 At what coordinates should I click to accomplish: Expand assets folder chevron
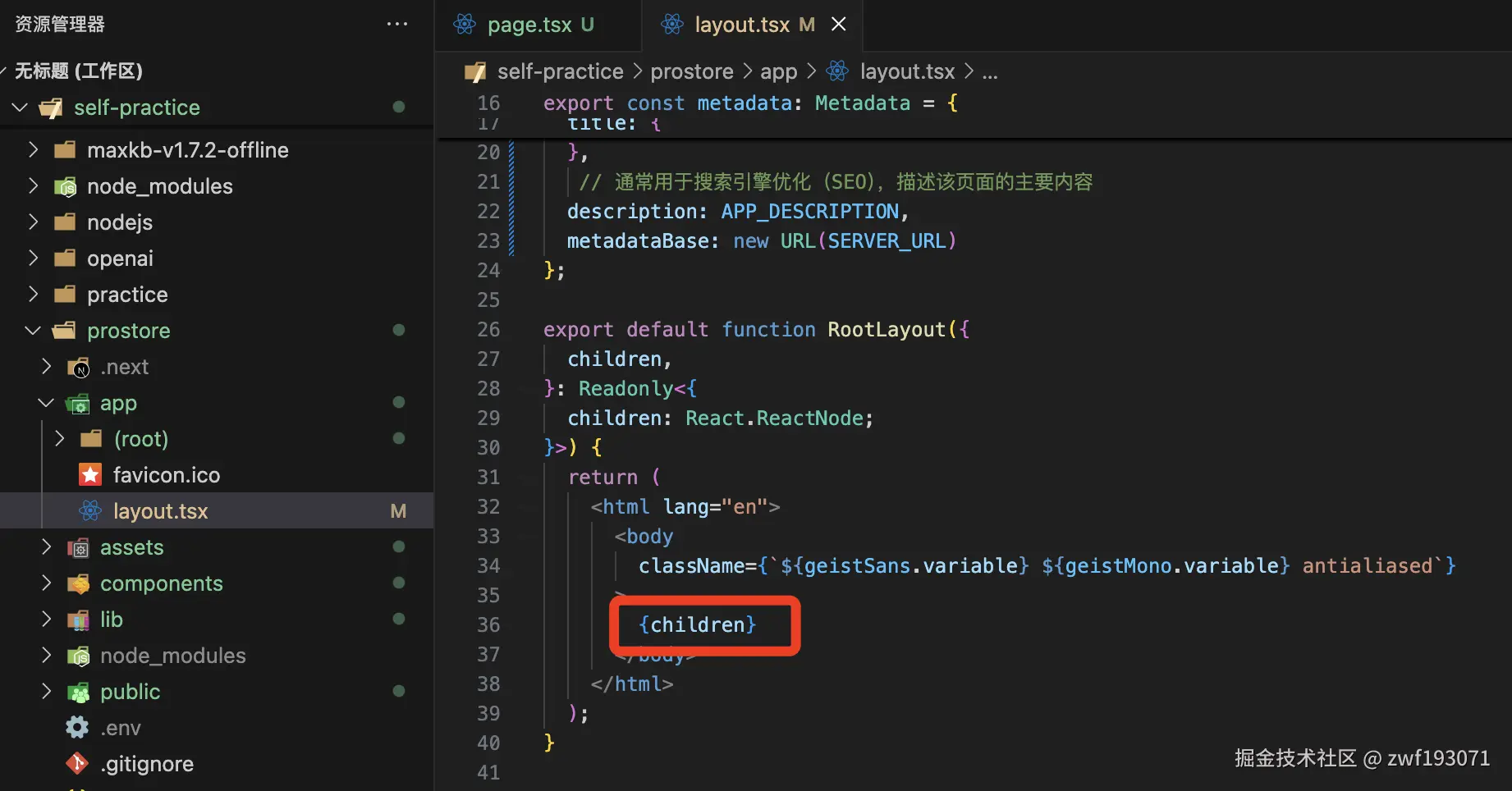click(47, 547)
